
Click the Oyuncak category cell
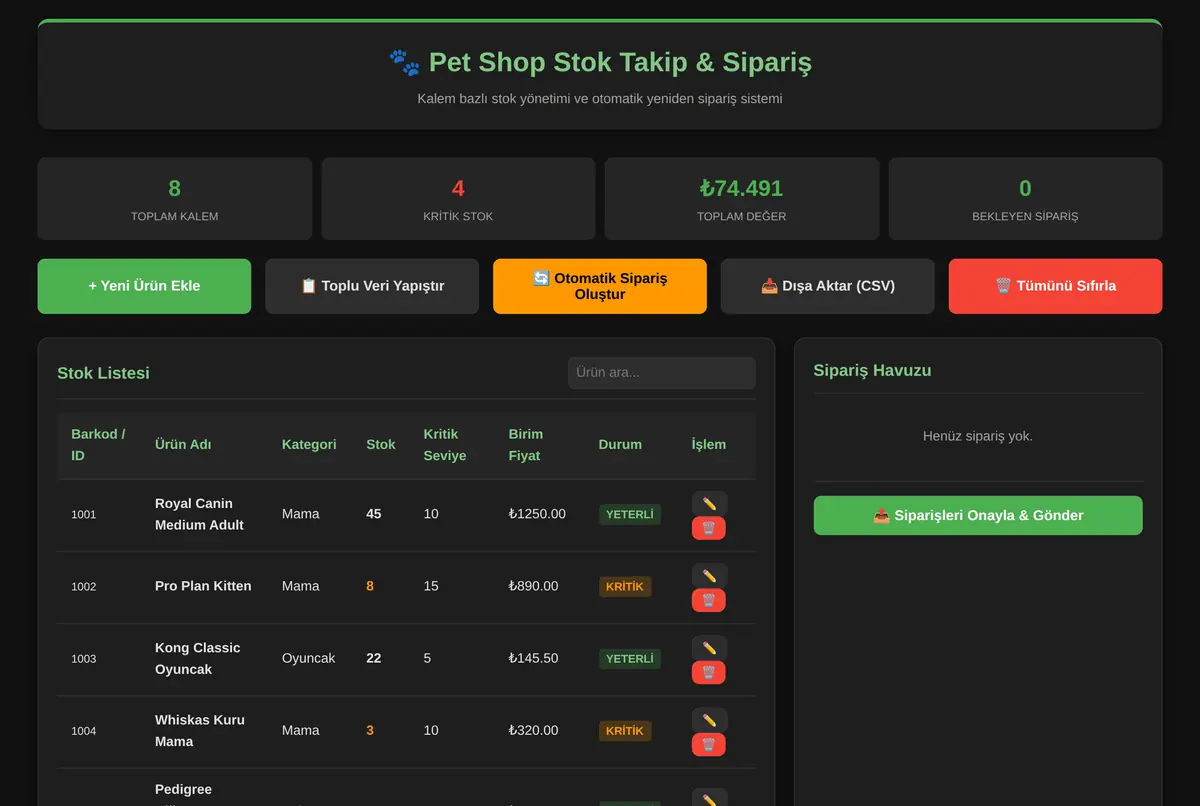point(309,658)
